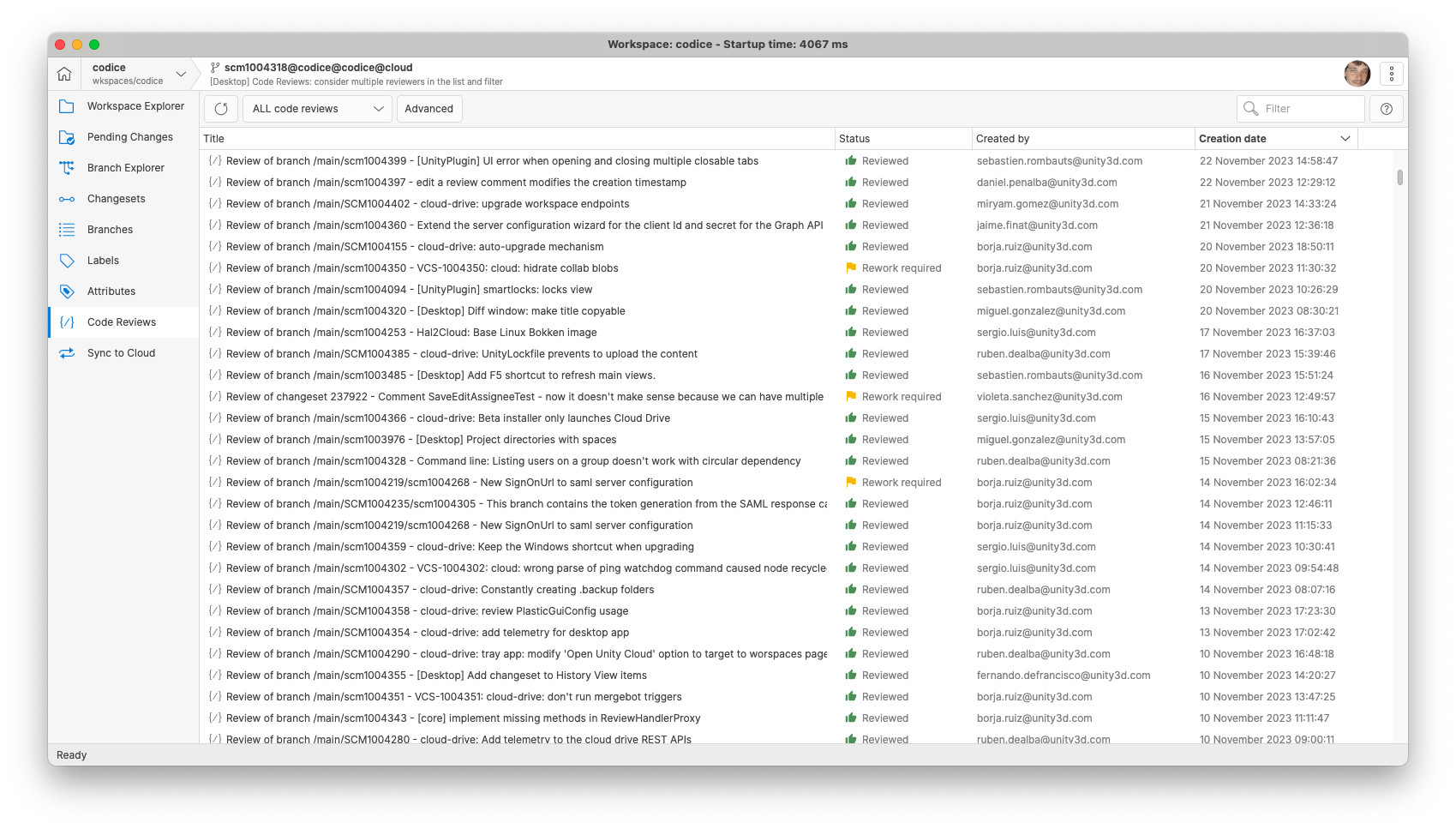Click the Advanced filter button

click(x=429, y=108)
